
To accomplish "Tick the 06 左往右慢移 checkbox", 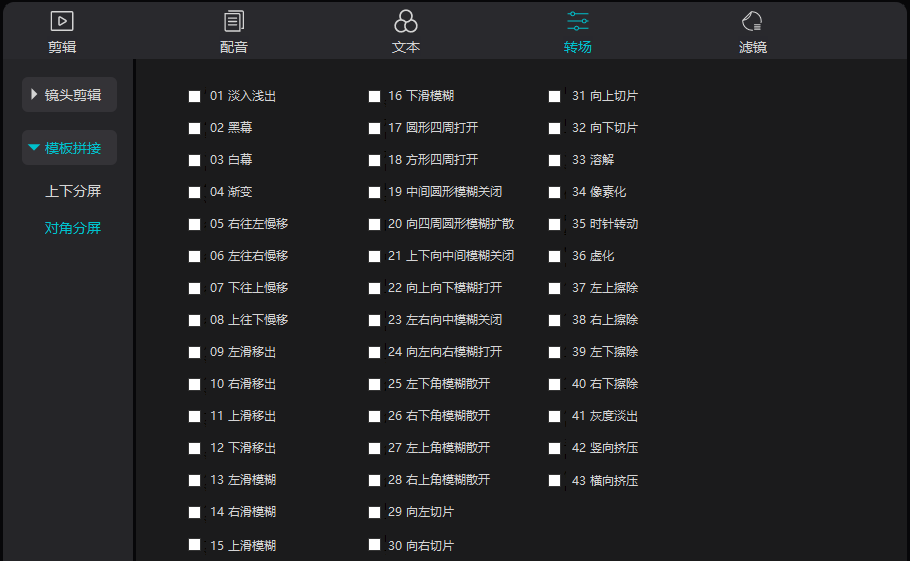I will (x=194, y=256).
